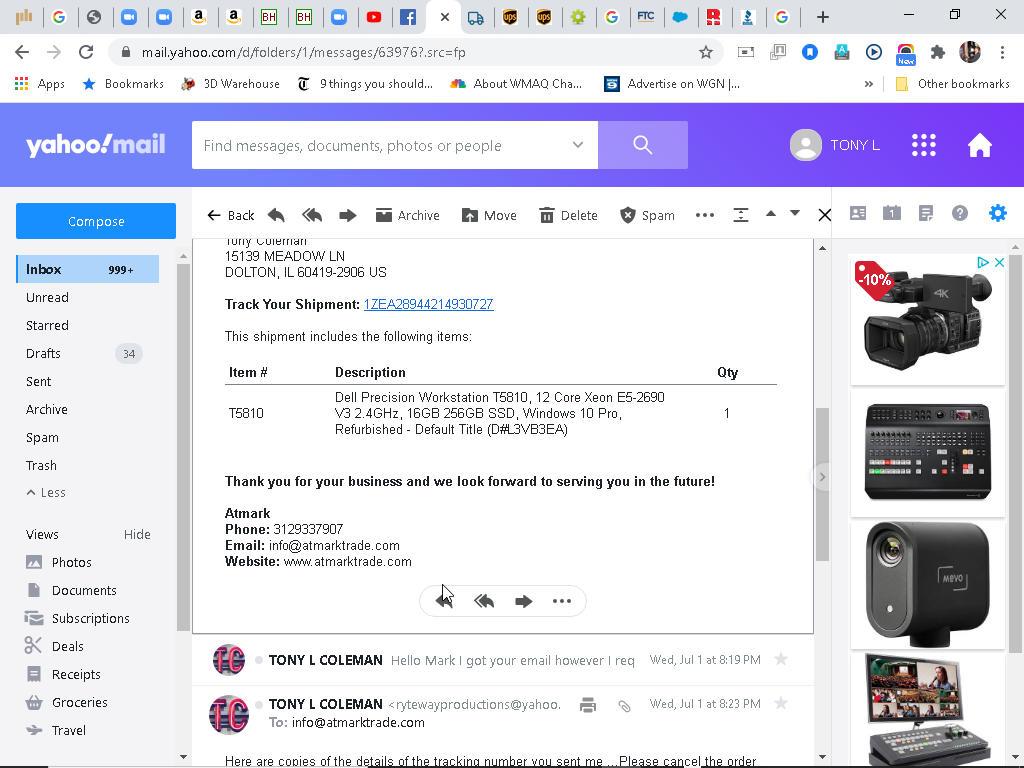Open the Photos view
This screenshot has height=768, width=1024.
tap(59, 562)
